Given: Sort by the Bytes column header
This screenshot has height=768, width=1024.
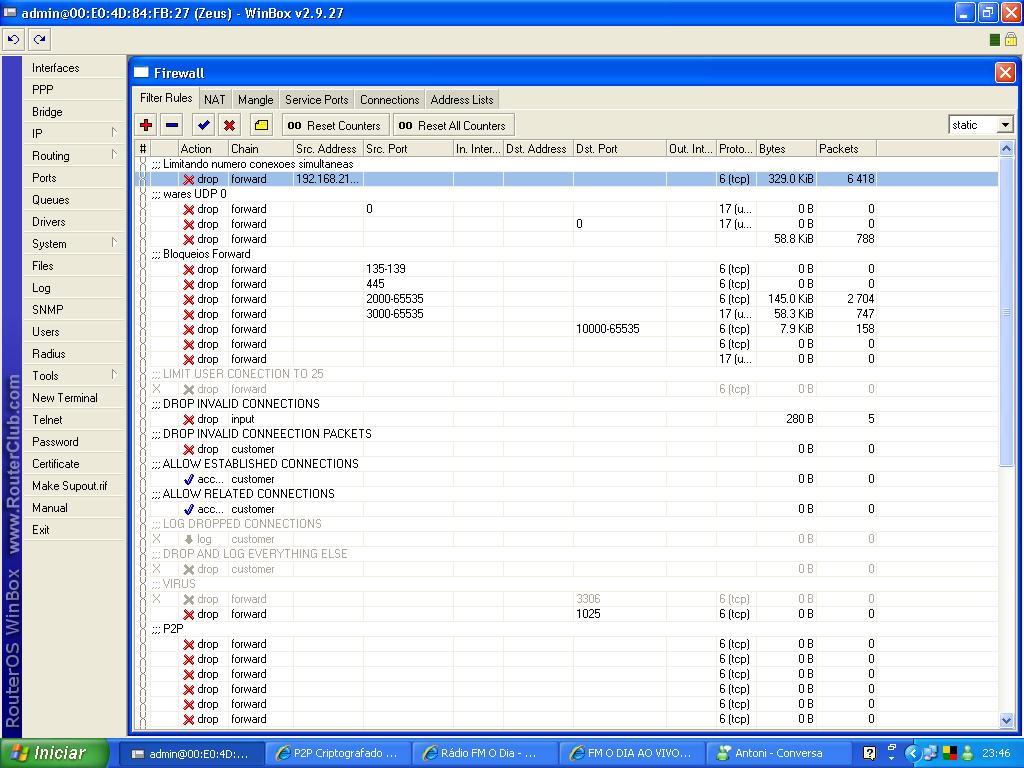Looking at the screenshot, I should [786, 149].
